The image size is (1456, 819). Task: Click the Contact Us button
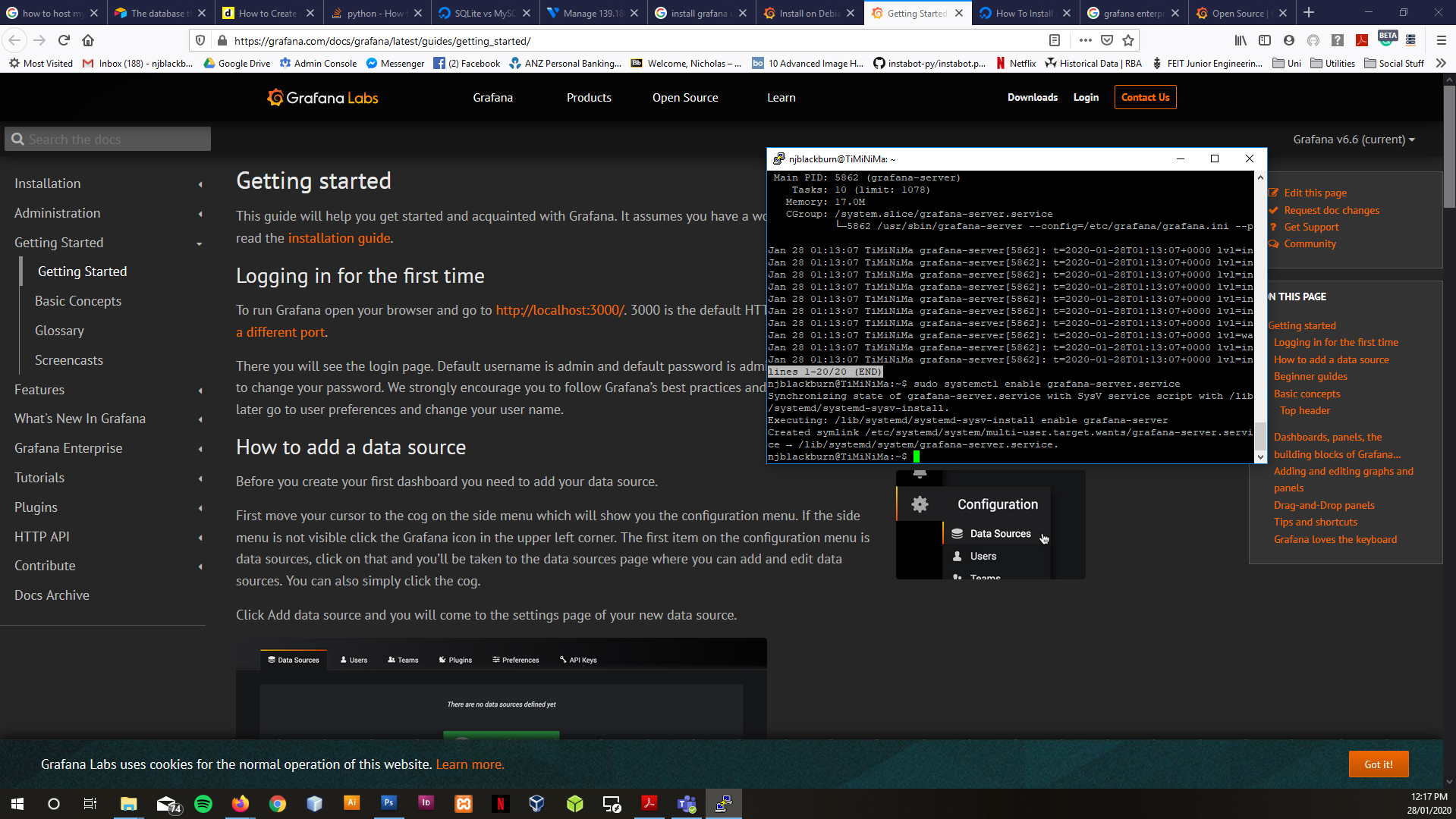pyautogui.click(x=1145, y=98)
